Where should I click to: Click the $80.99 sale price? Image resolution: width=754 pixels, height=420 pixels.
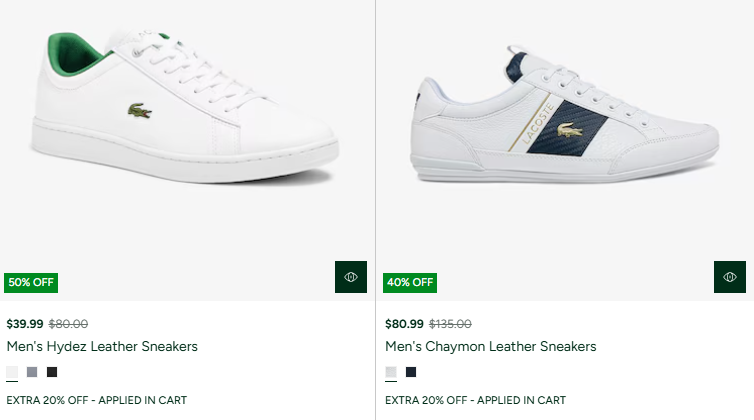tap(404, 324)
